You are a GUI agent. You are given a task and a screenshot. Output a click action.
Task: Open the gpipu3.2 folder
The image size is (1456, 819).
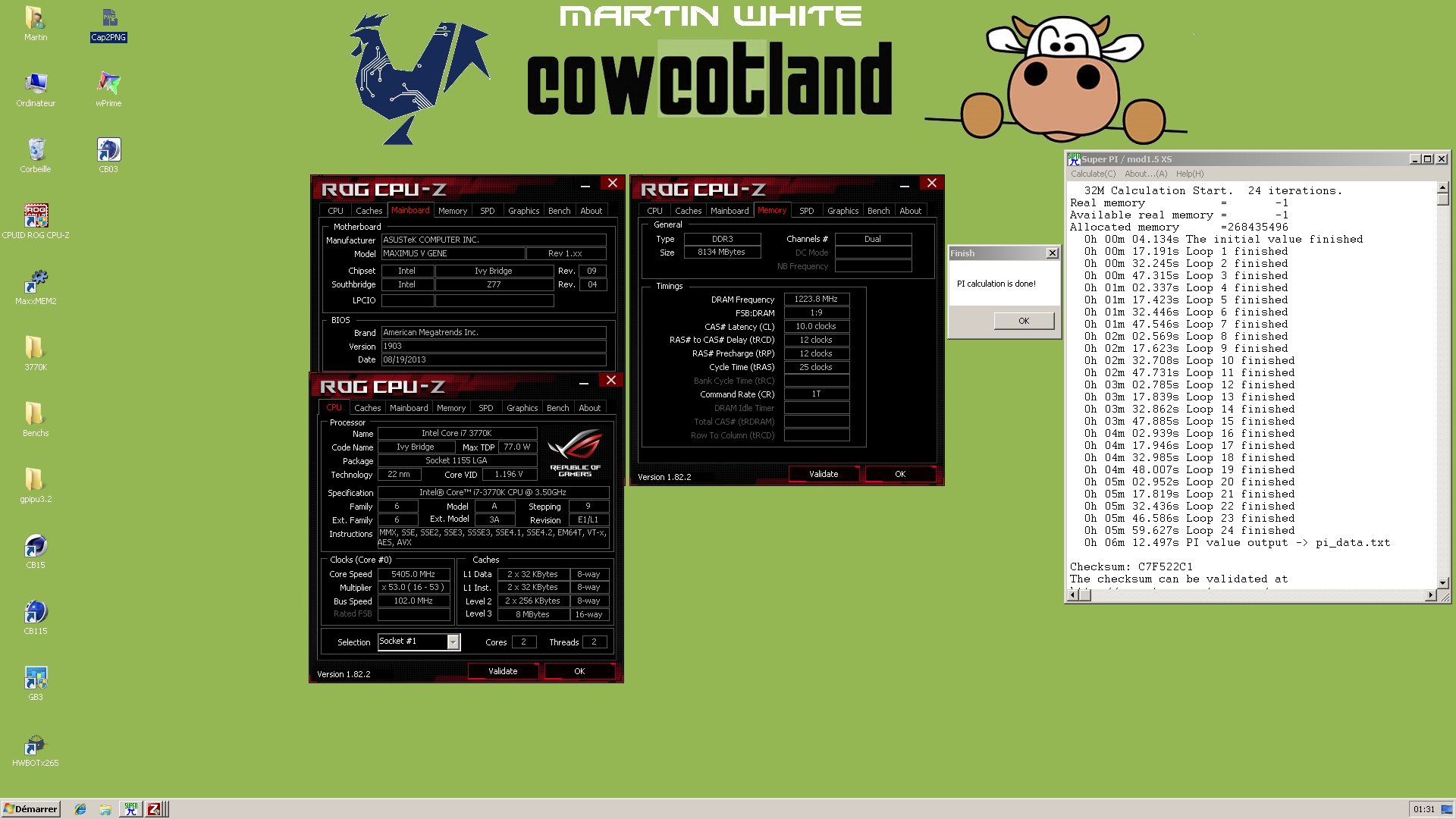click(36, 485)
